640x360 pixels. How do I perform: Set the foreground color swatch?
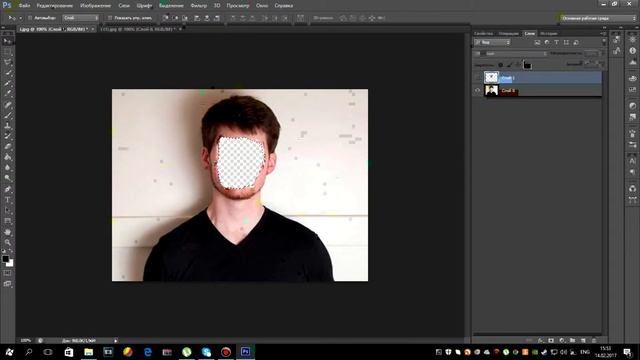pyautogui.click(x=5, y=259)
